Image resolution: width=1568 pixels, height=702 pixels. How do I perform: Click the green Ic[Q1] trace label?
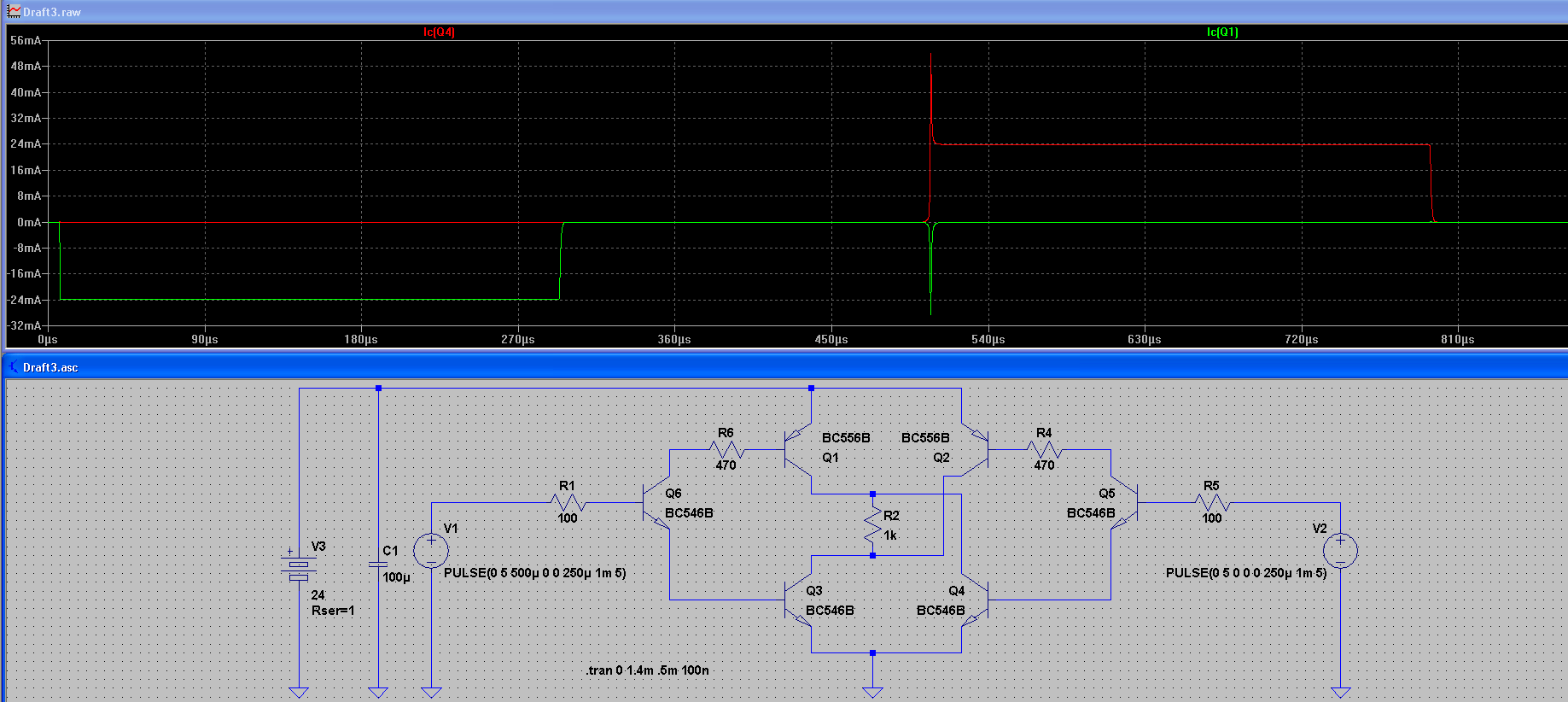pyautogui.click(x=1222, y=32)
